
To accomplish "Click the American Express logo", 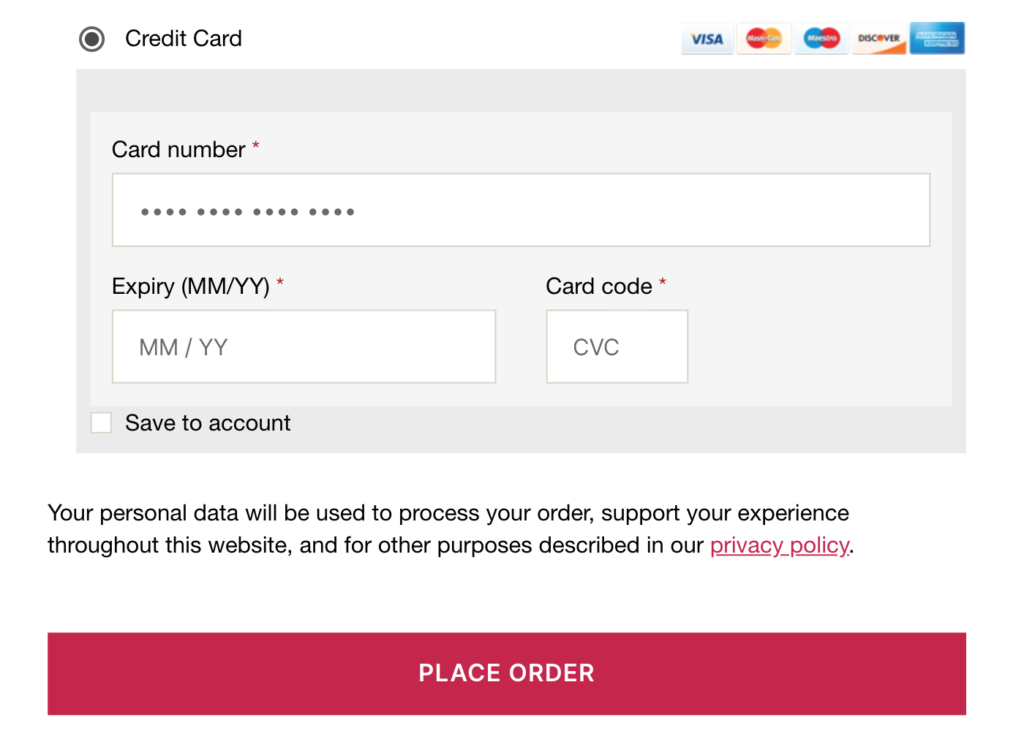I will [937, 39].
